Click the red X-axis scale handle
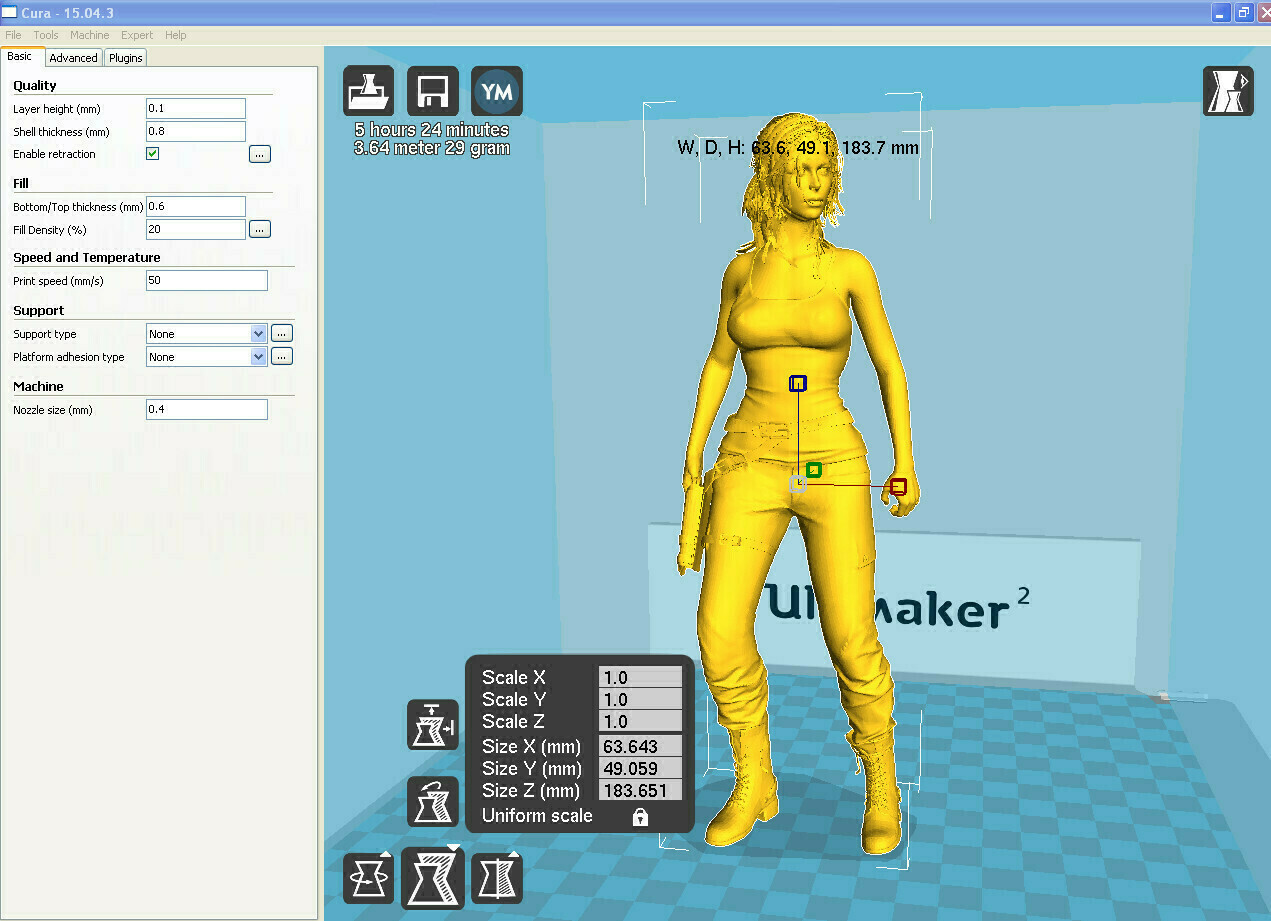 point(898,486)
